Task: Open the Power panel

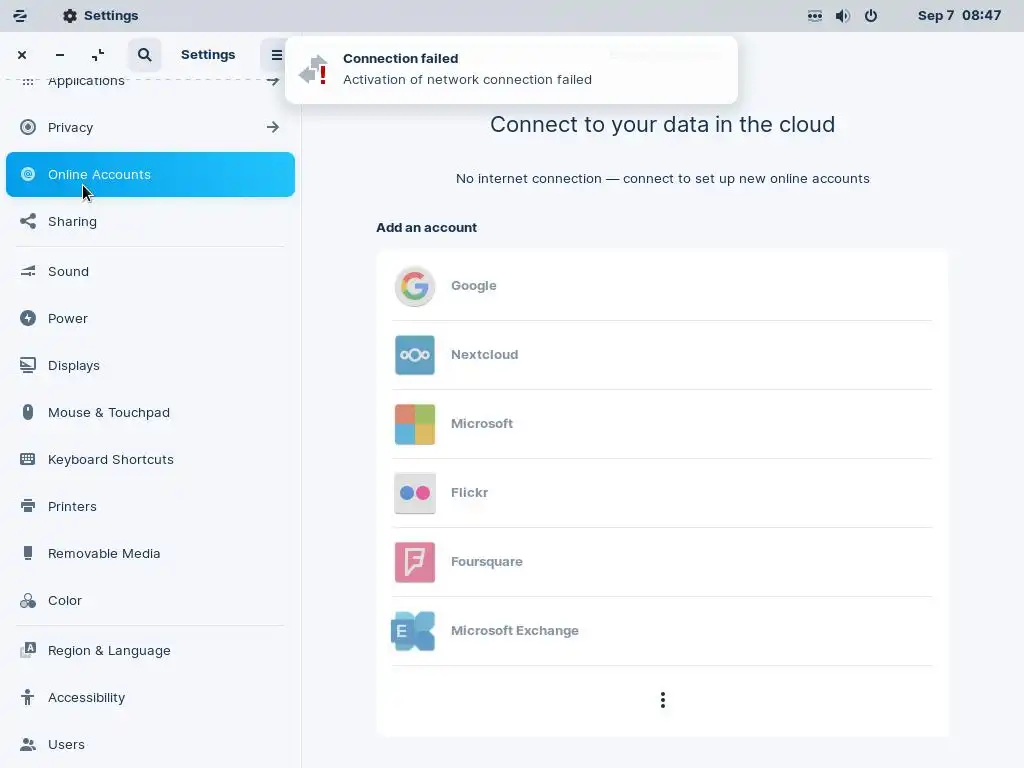Action: [150, 318]
